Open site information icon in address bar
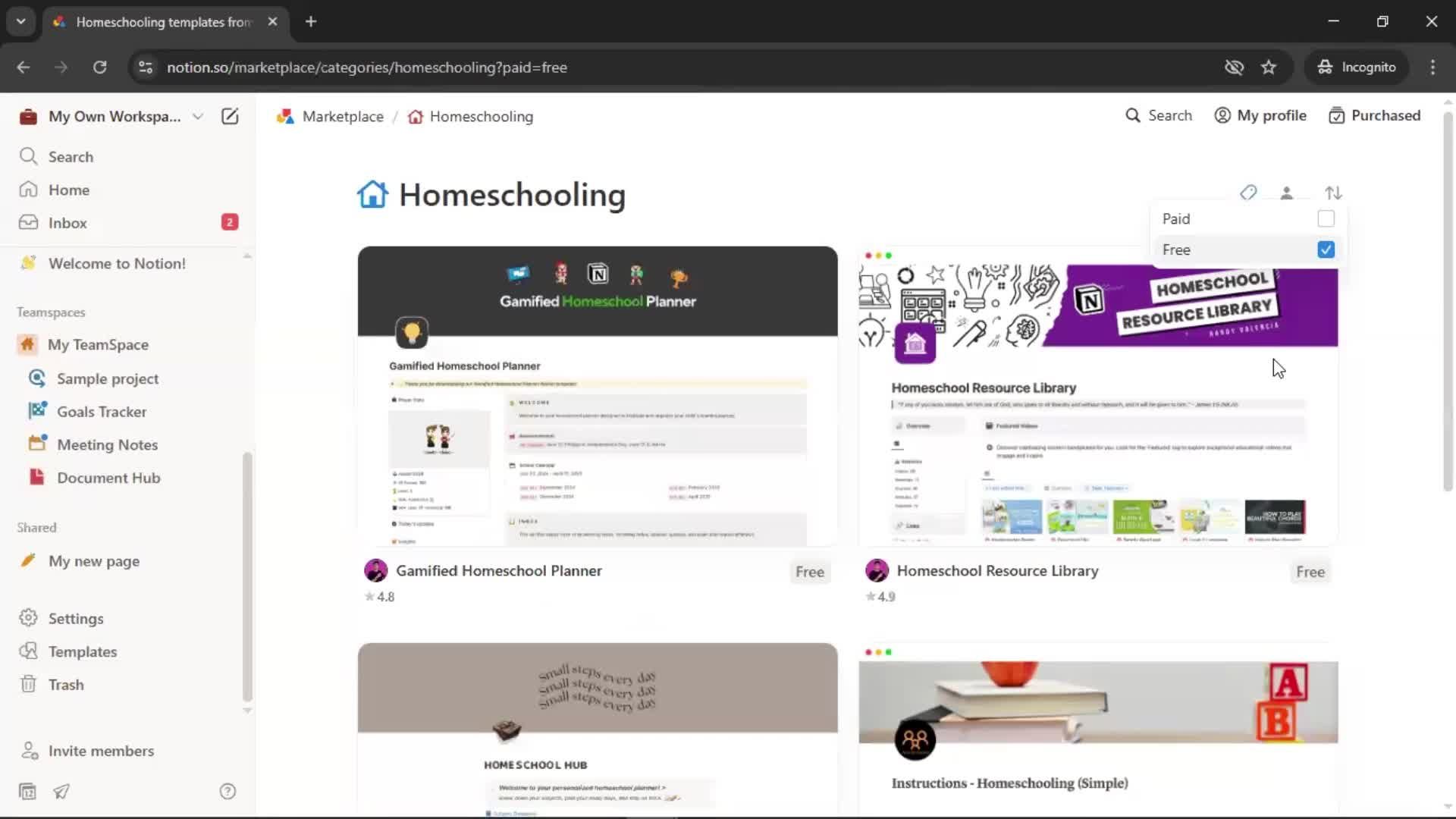1456x819 pixels. coord(146,67)
